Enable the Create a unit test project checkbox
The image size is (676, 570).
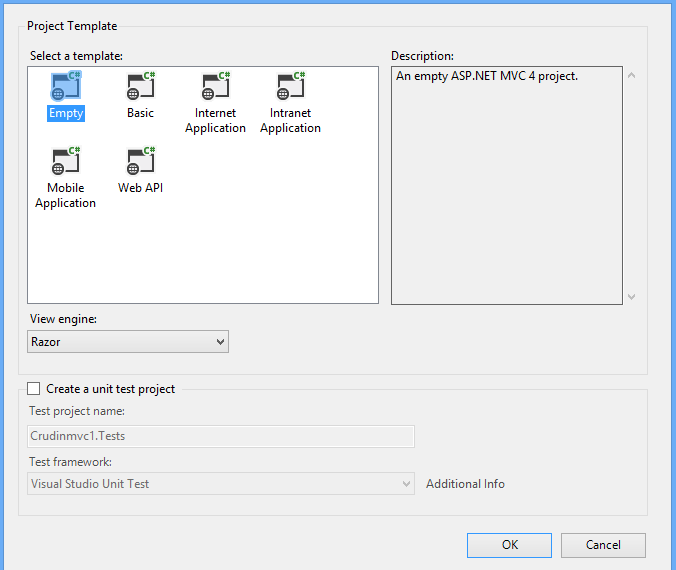click(x=35, y=389)
